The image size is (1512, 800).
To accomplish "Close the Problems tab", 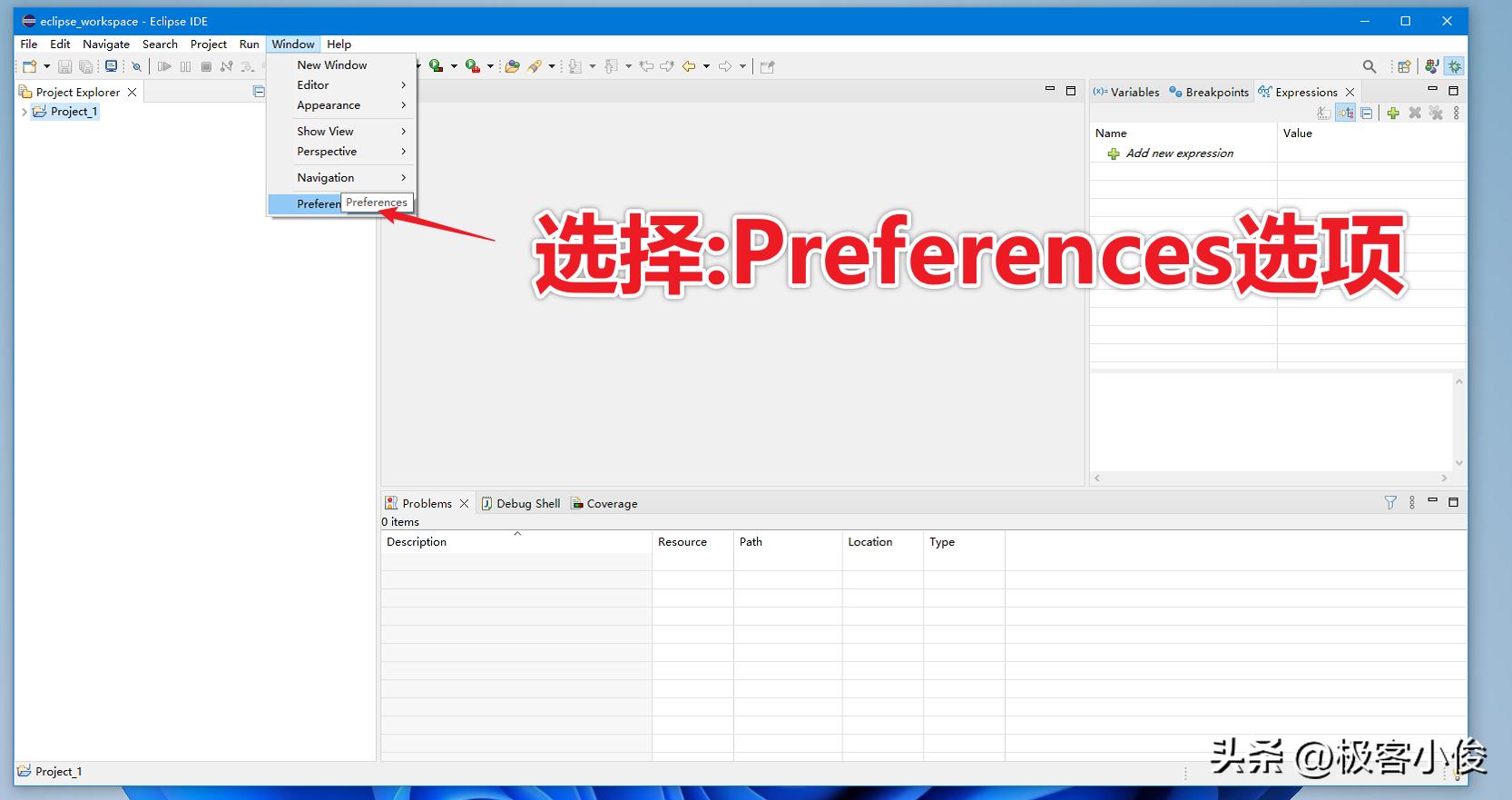I will tap(464, 503).
